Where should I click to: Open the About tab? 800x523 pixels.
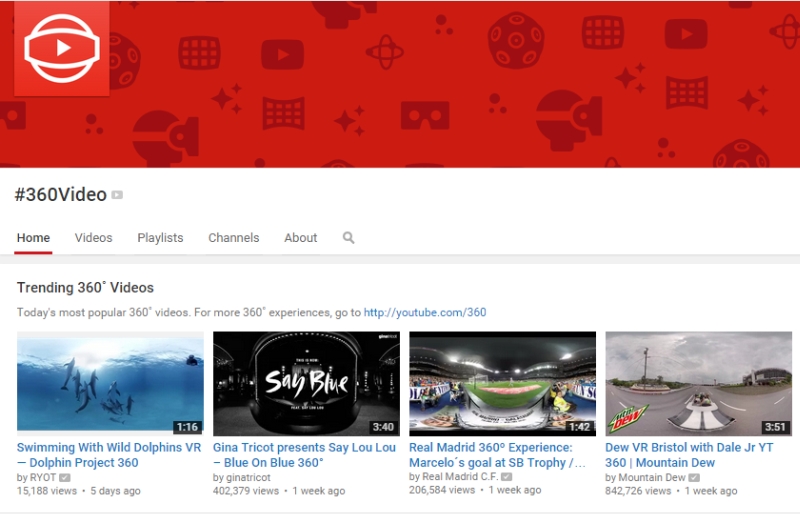pos(301,238)
